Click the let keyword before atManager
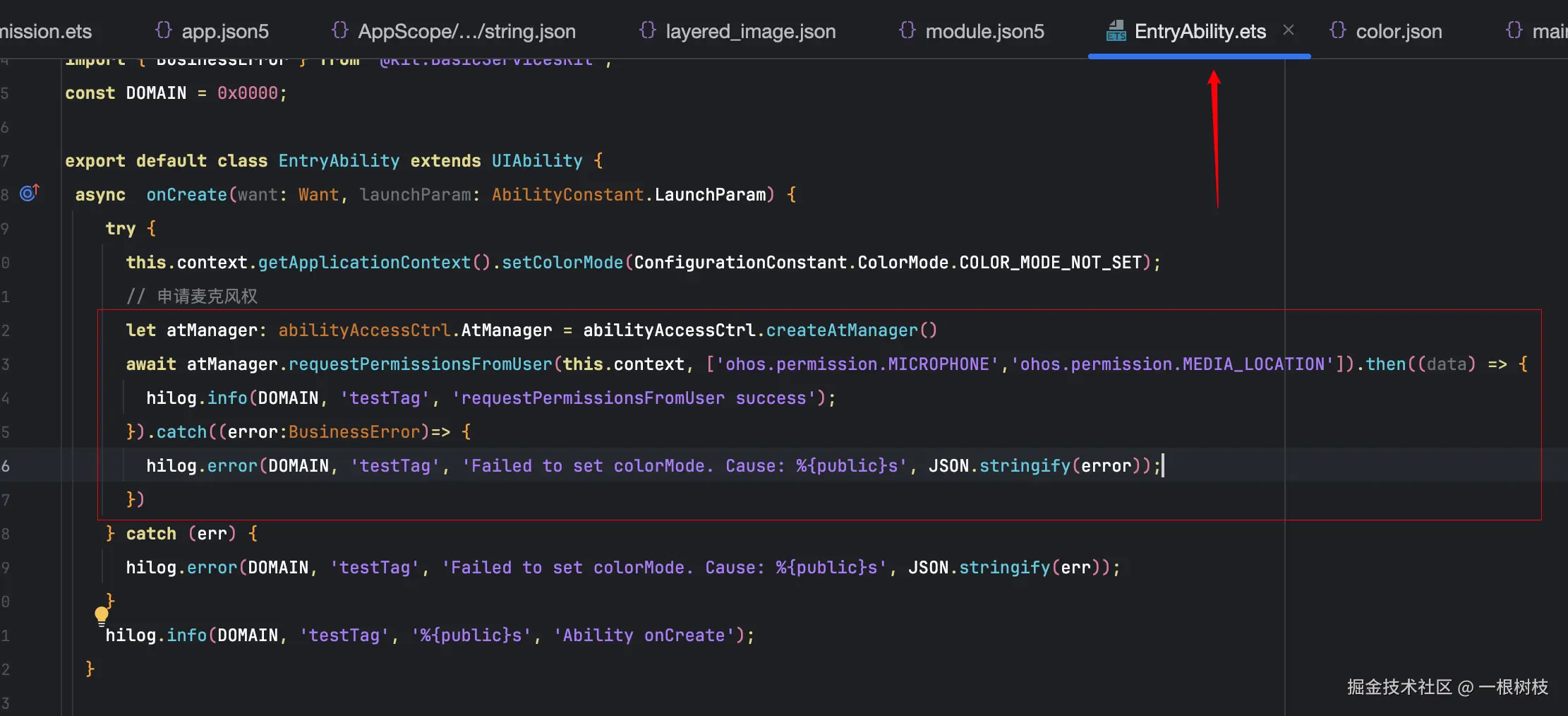The width and height of the screenshot is (1568, 716). 141,330
